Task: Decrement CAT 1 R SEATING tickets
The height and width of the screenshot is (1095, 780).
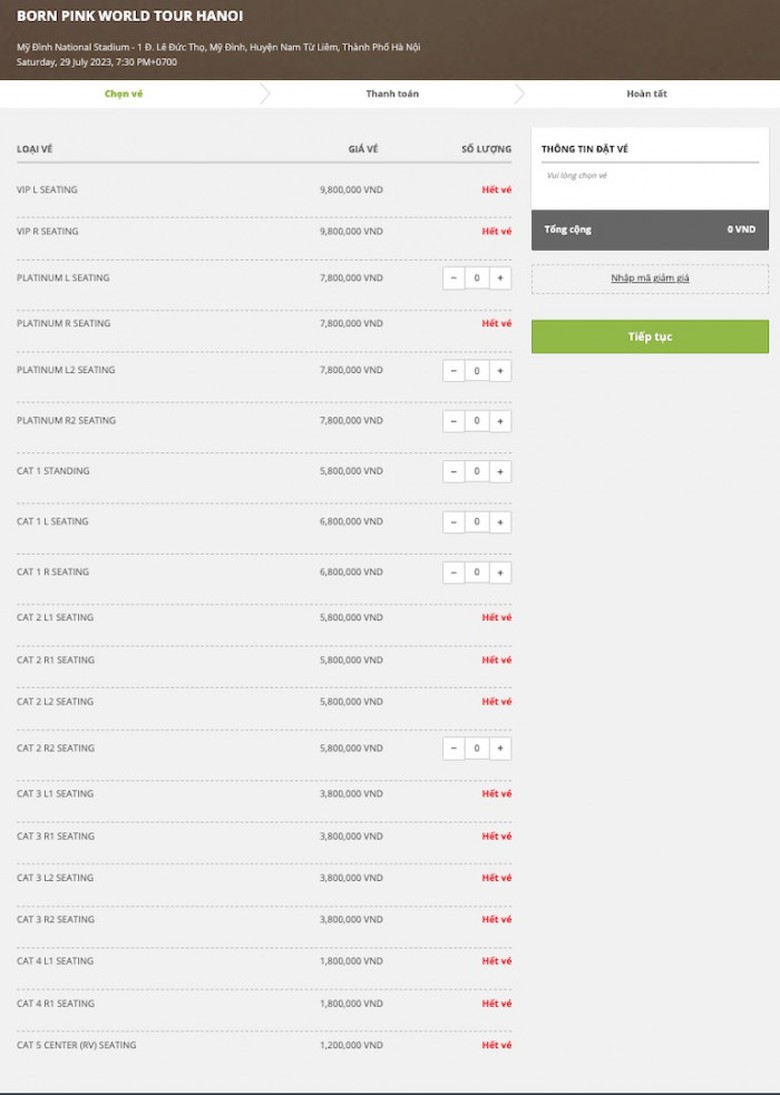Action: [x=453, y=573]
